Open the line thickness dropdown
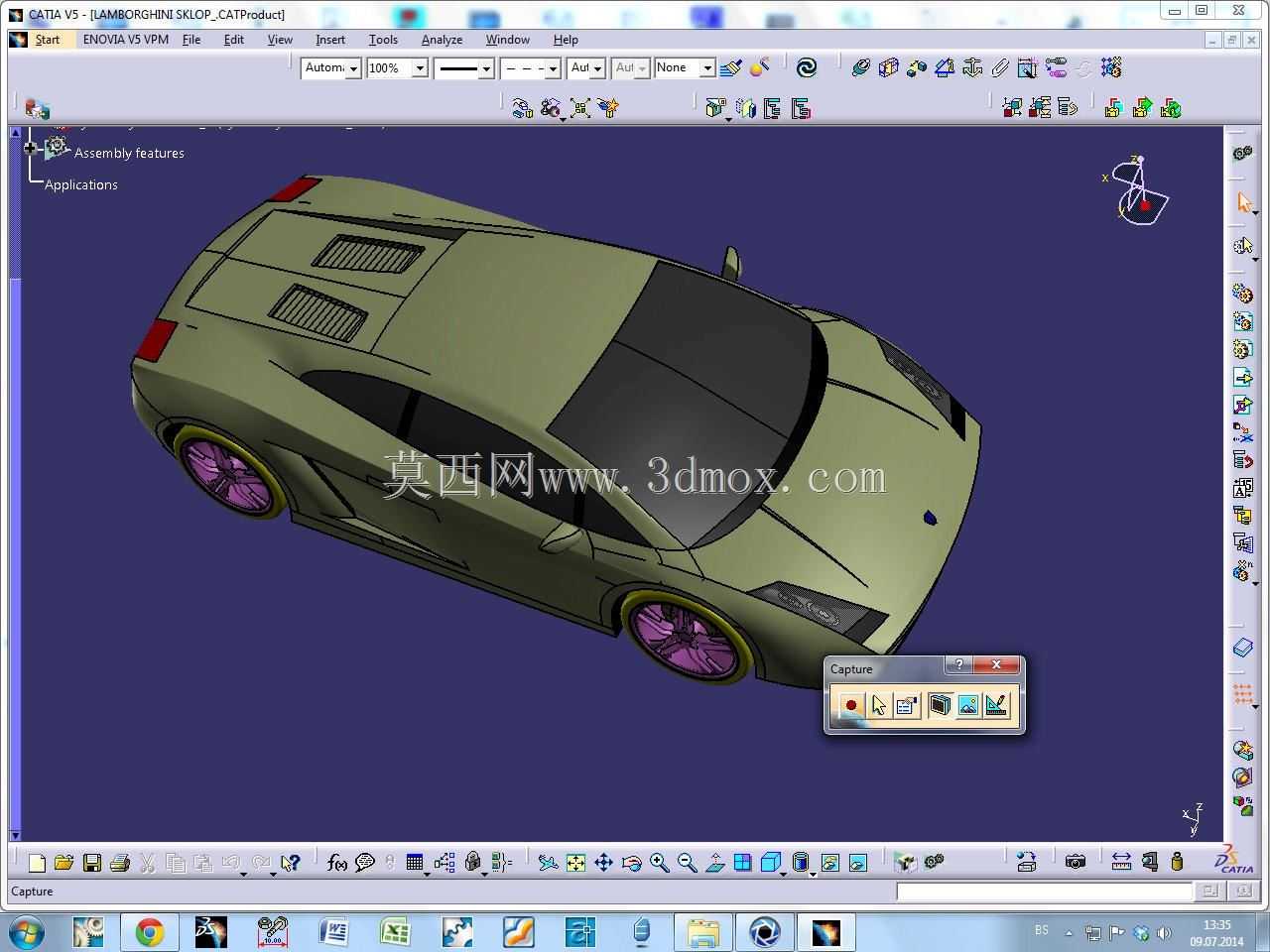The image size is (1270, 952). click(x=464, y=67)
